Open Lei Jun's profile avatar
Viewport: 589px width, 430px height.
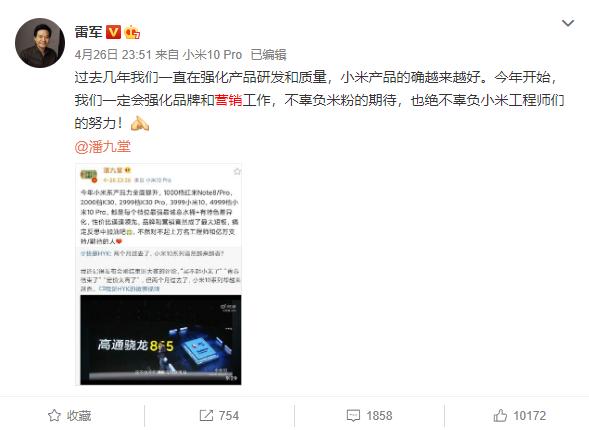[x=40, y=43]
